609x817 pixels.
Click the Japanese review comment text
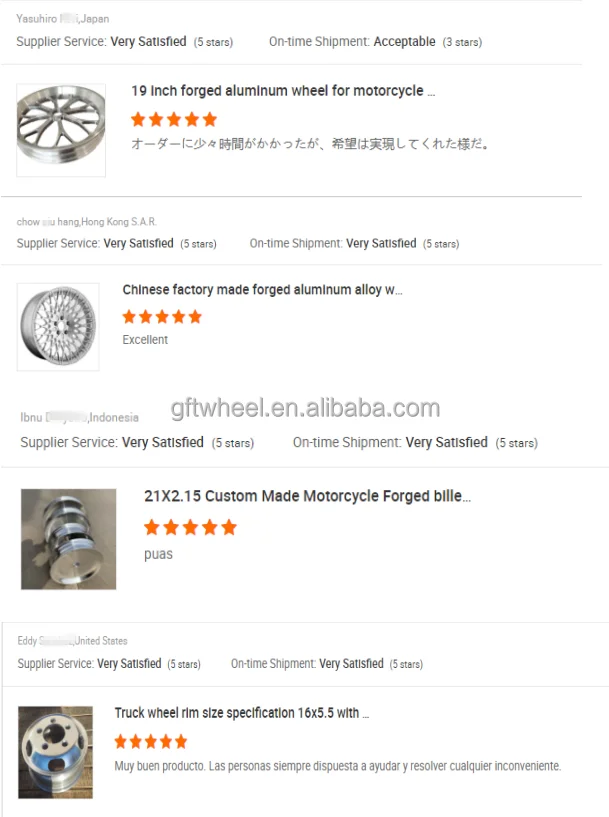click(x=310, y=144)
